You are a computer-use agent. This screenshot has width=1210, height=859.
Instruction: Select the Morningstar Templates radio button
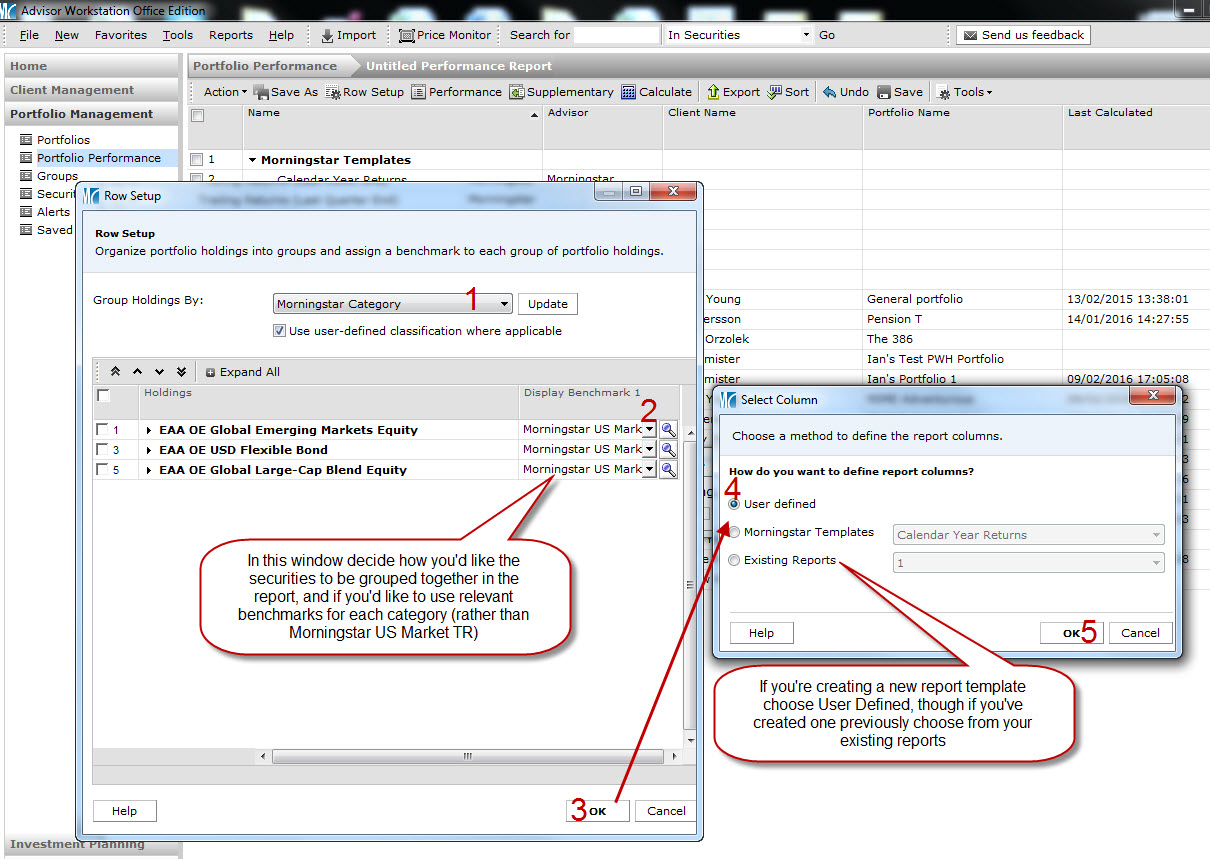(x=735, y=533)
